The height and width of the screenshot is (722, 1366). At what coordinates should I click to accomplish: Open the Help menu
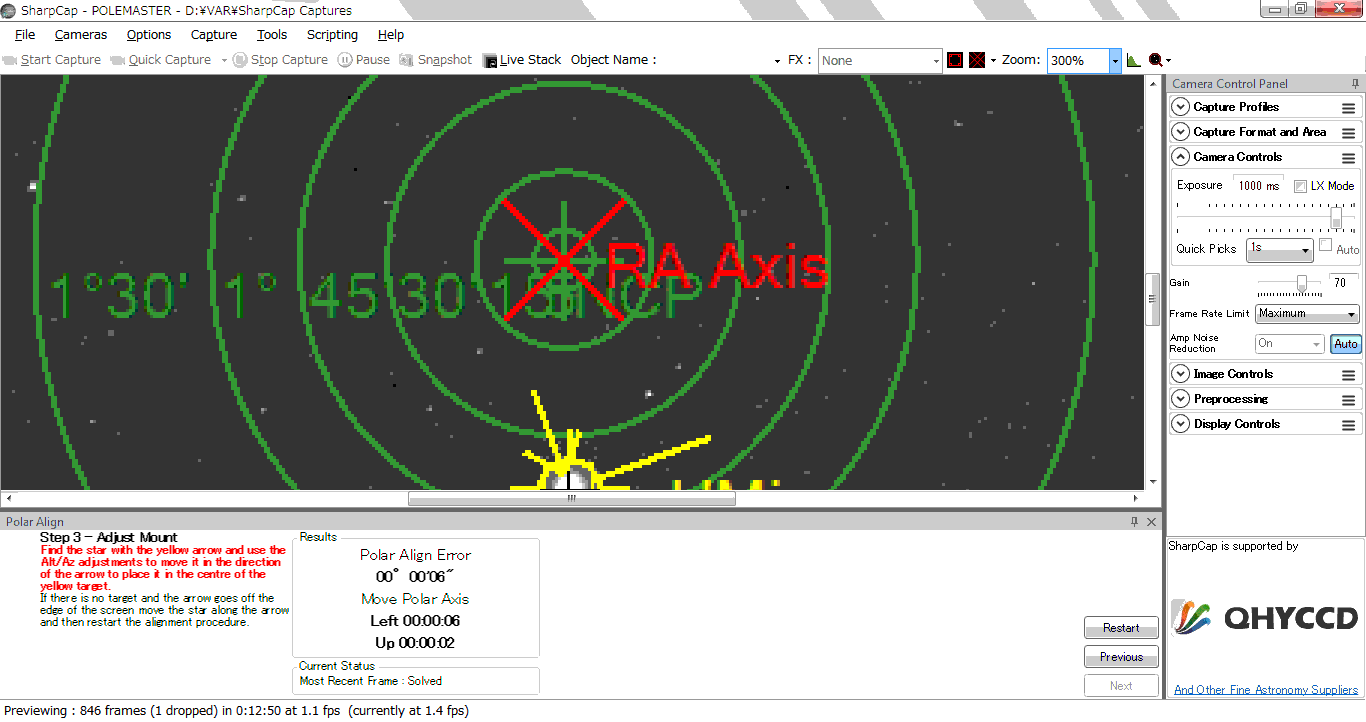[x=391, y=35]
